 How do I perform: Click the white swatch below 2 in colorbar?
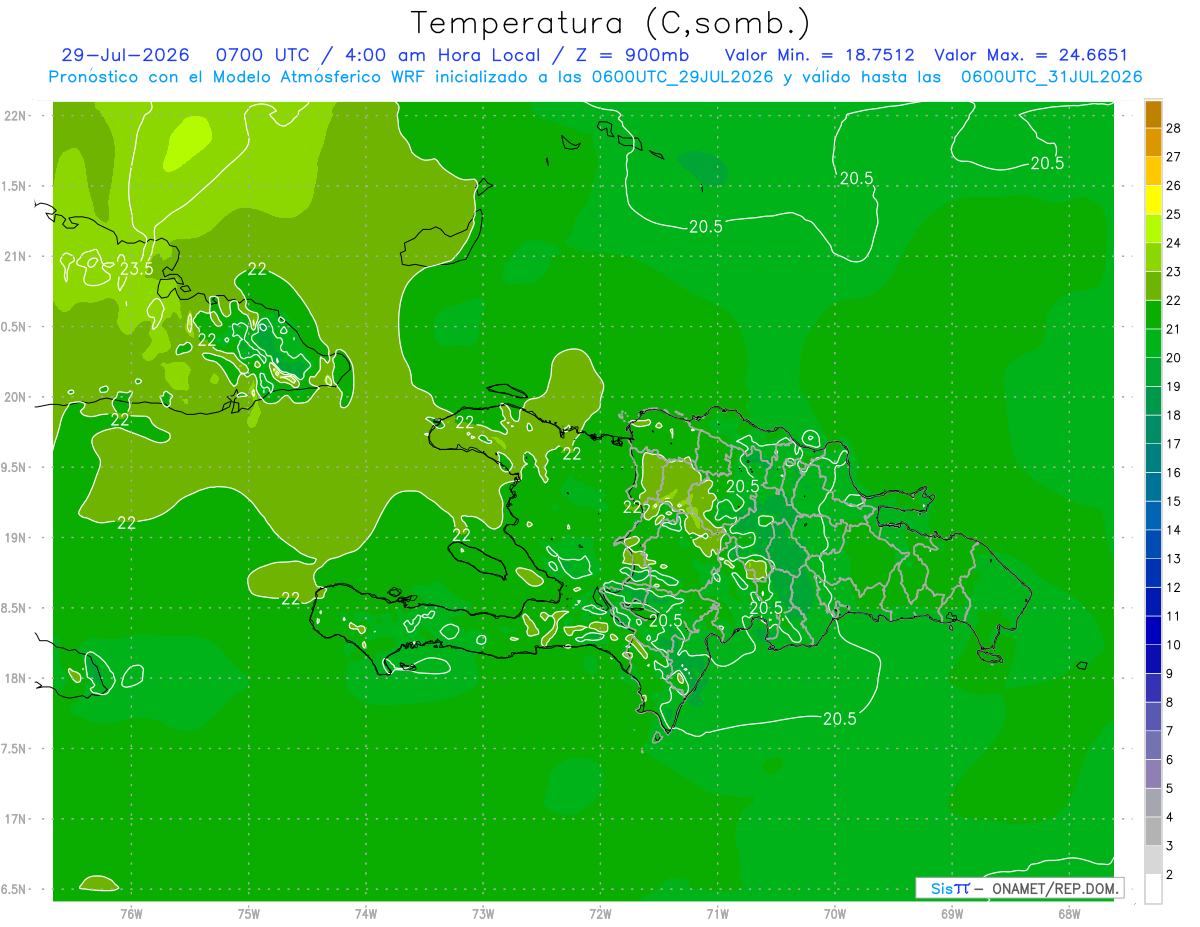pos(1153,889)
